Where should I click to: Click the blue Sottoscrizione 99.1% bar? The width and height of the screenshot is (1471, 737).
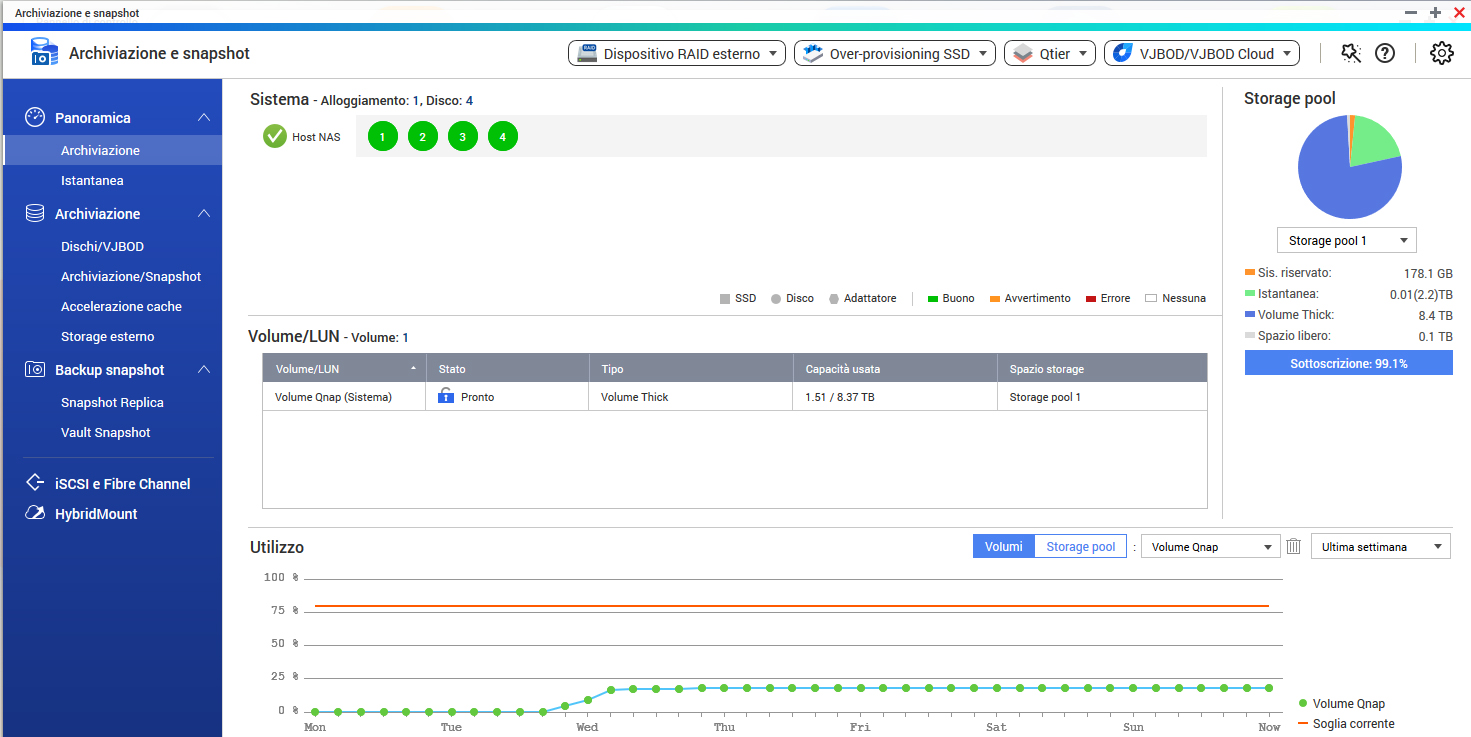(x=1348, y=363)
